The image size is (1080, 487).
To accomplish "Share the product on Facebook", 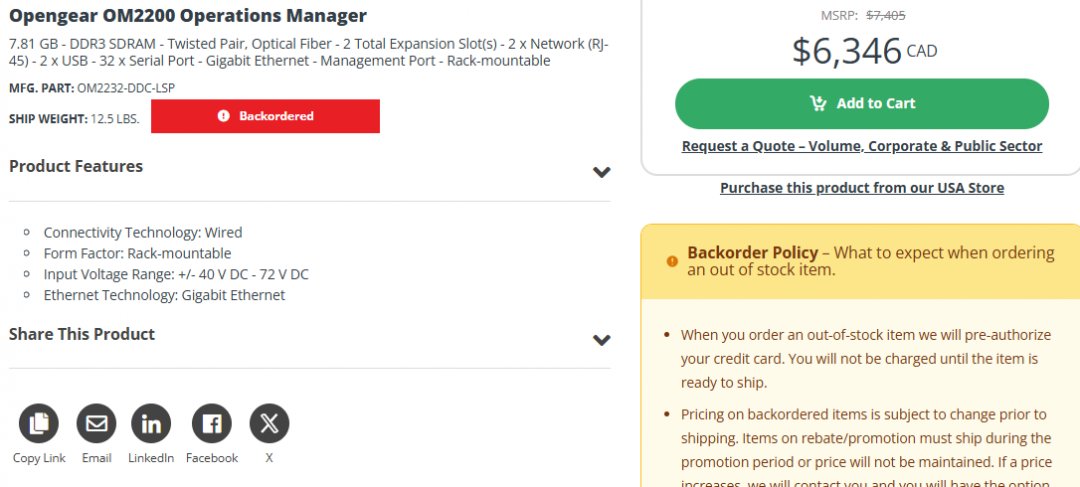I will (x=211, y=424).
